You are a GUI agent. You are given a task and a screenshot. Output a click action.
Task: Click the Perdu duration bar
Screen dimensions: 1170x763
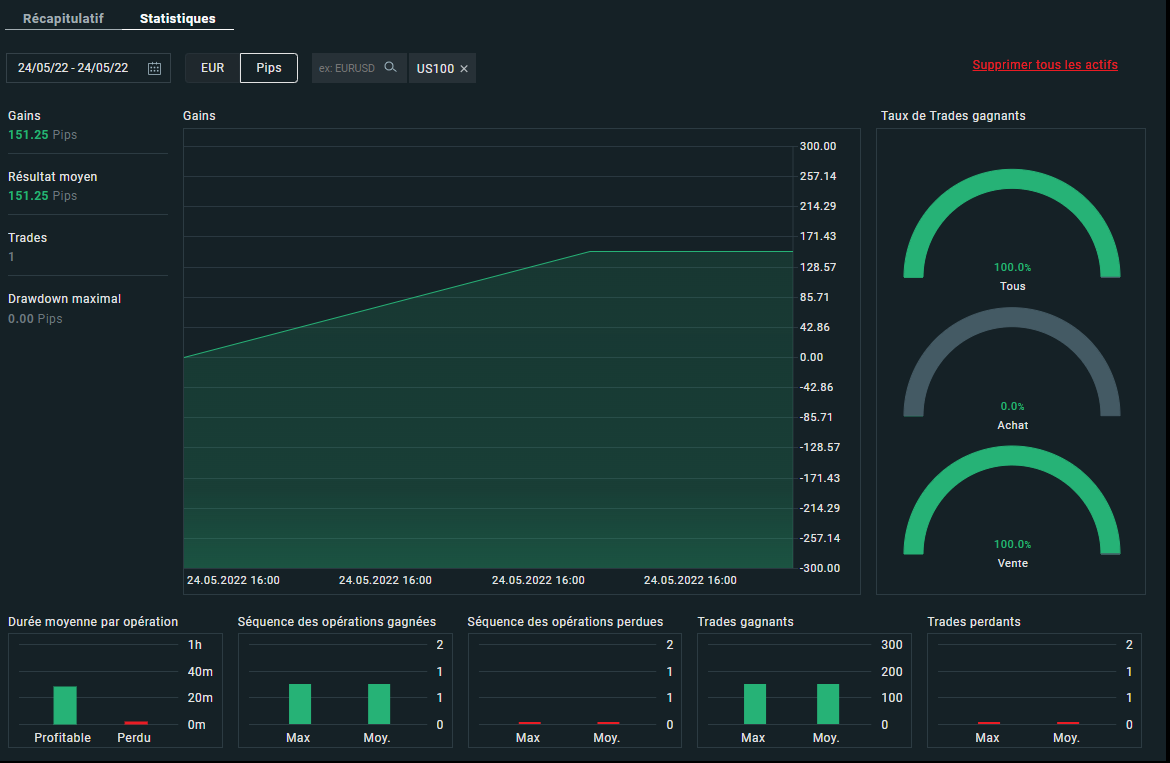click(x=135, y=722)
